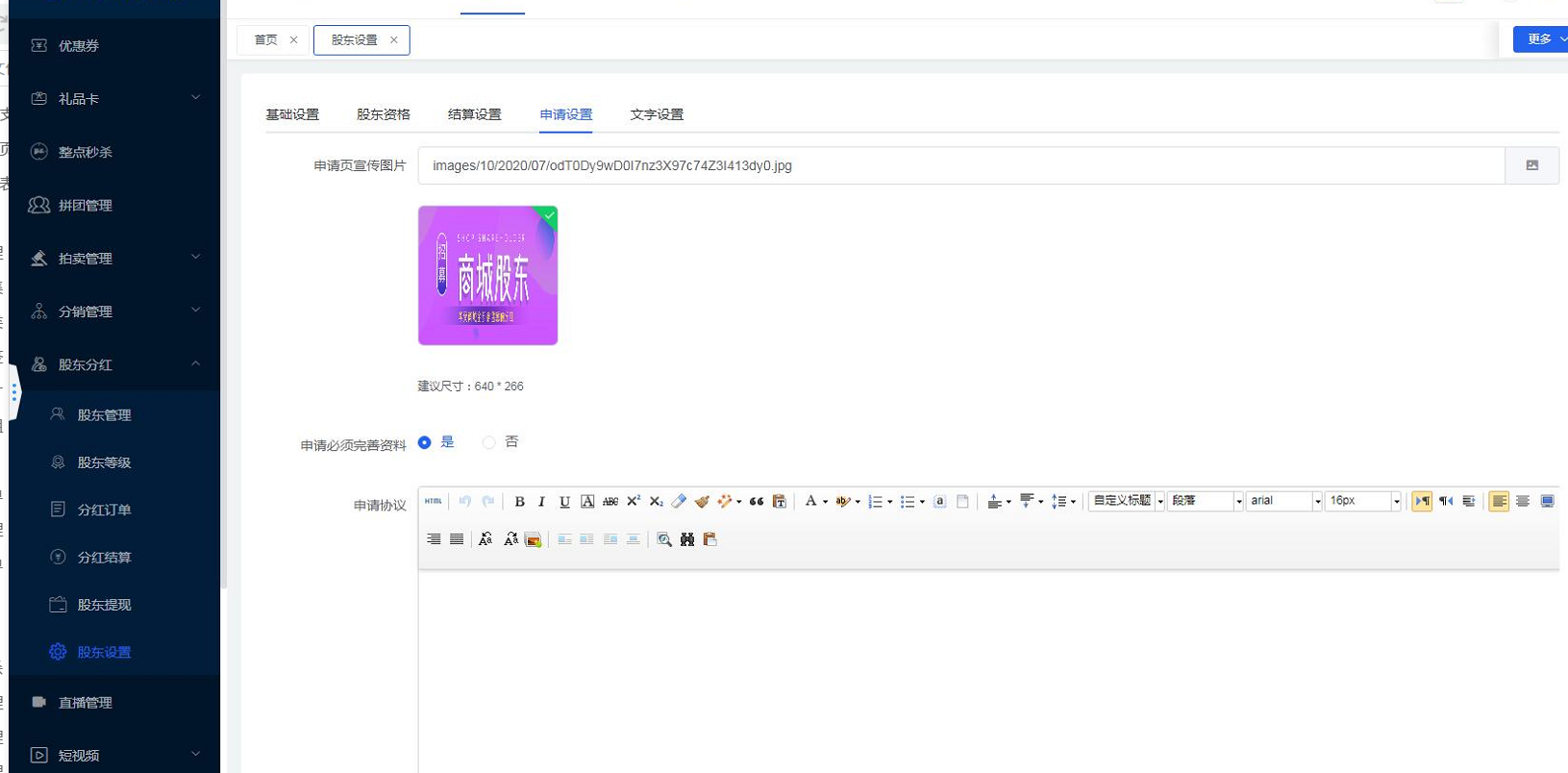Open the 自定义标题 dropdown
Screen dimensions: 1568x773
point(1160,501)
